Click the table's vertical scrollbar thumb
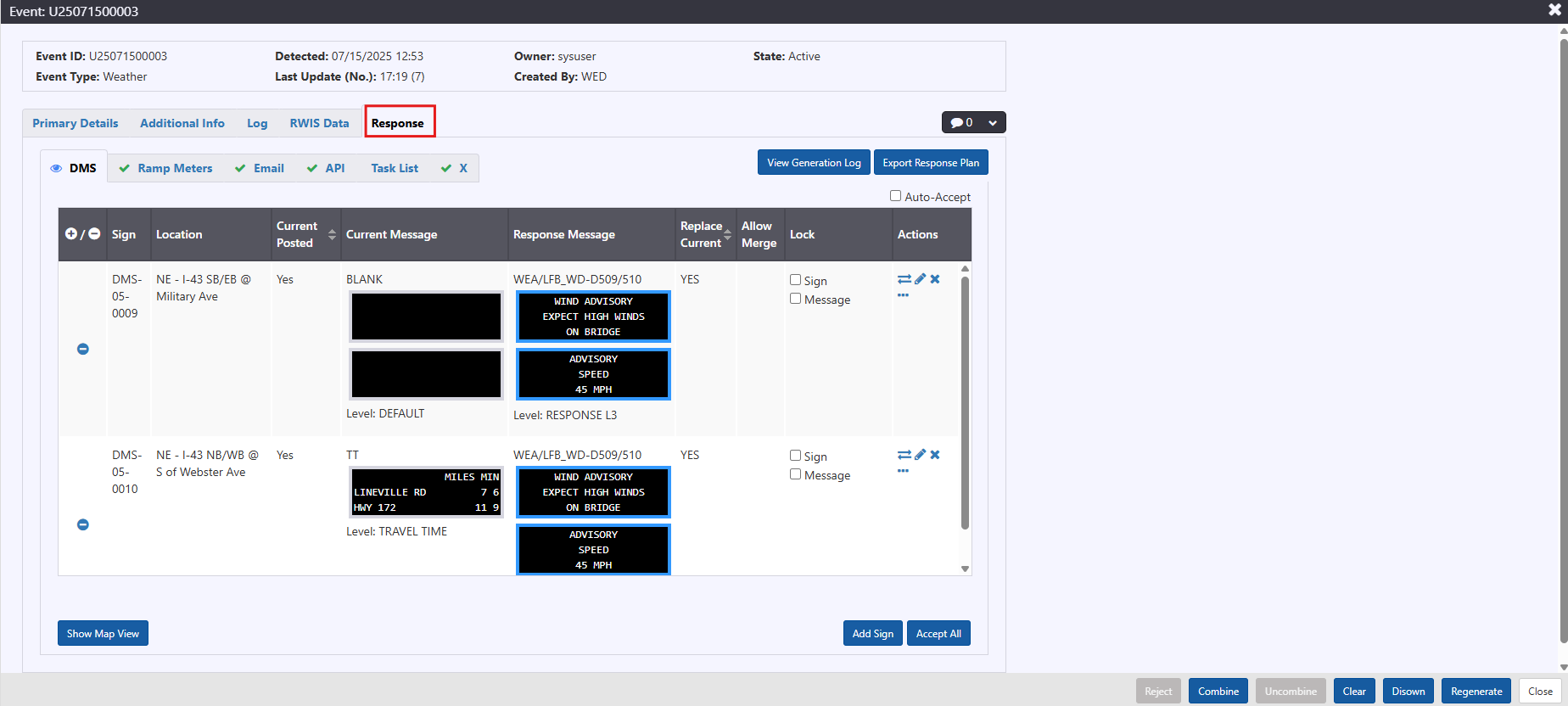Screen dimensions: 1568x706 pyautogui.click(x=965, y=399)
